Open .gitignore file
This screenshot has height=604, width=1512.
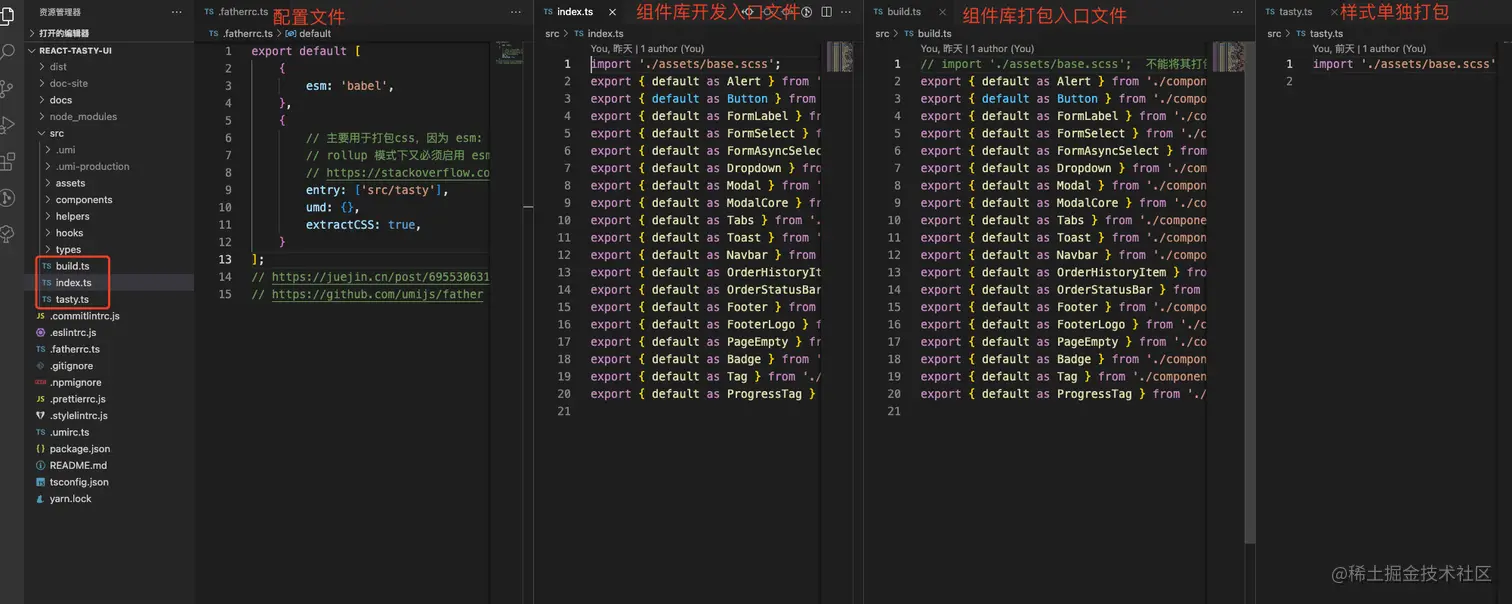pyautogui.click(x=108, y=366)
